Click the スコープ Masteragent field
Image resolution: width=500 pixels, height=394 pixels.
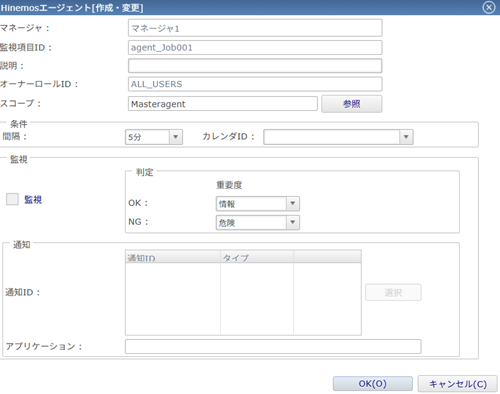click(223, 104)
